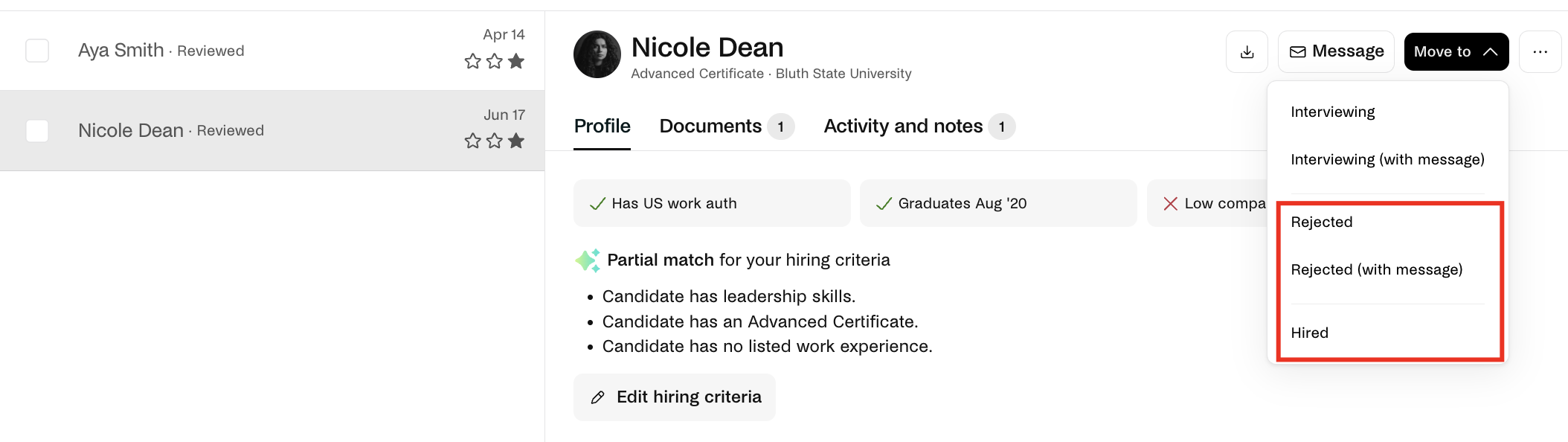Screen dimensions: 1568x442
Task: Open the three-dot more options menu
Action: pyautogui.click(x=1540, y=51)
